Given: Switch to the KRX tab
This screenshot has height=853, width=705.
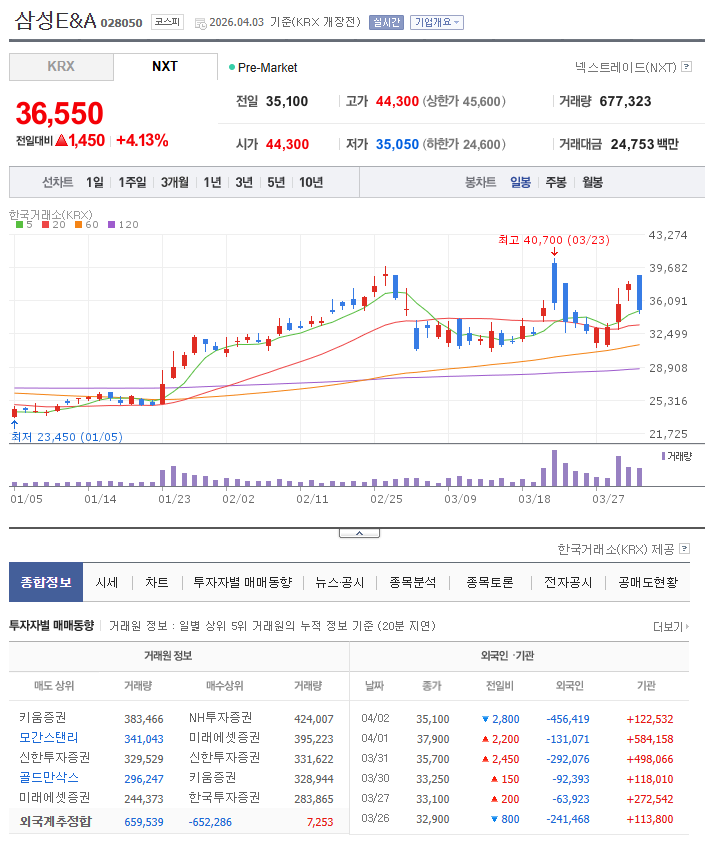Looking at the screenshot, I should pyautogui.click(x=61, y=66).
